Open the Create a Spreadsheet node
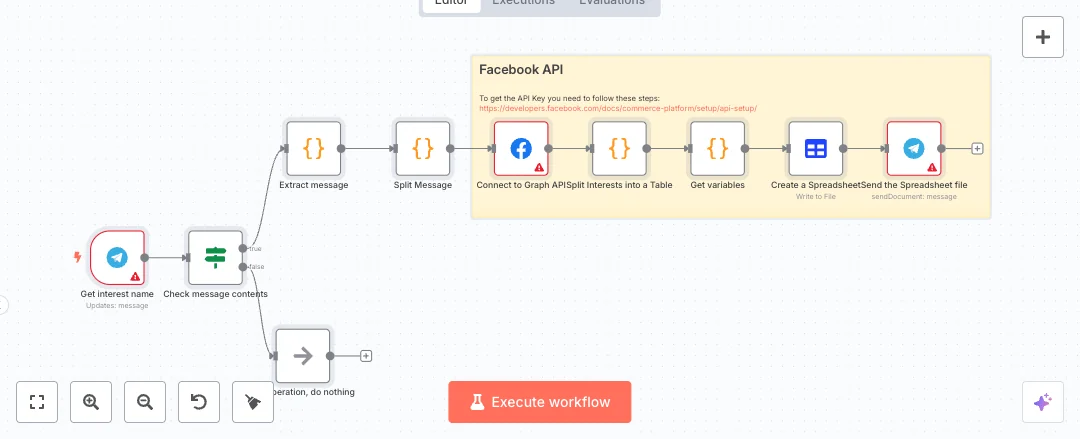This screenshot has width=1080, height=439. click(816, 149)
